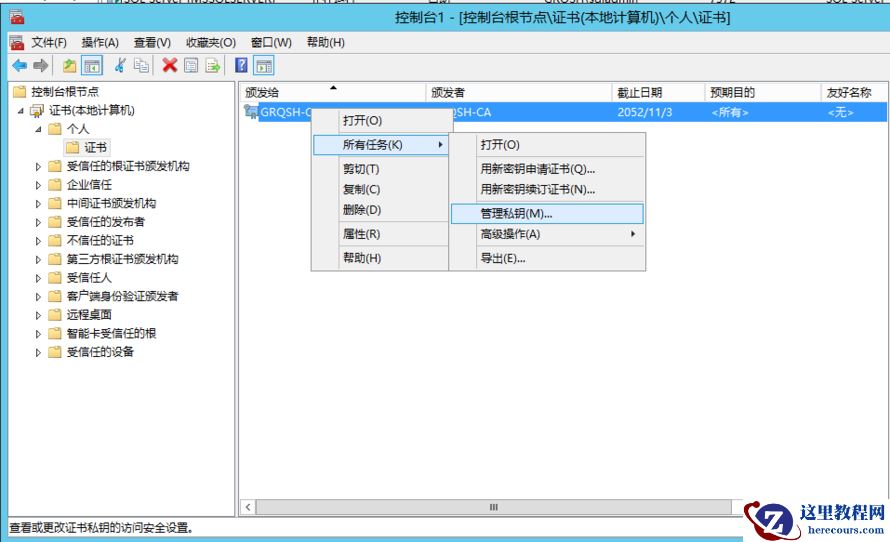This screenshot has height=542, width=890.
Task: Expand the 高级操作(A) submenu arrow
Action: pos(633,234)
